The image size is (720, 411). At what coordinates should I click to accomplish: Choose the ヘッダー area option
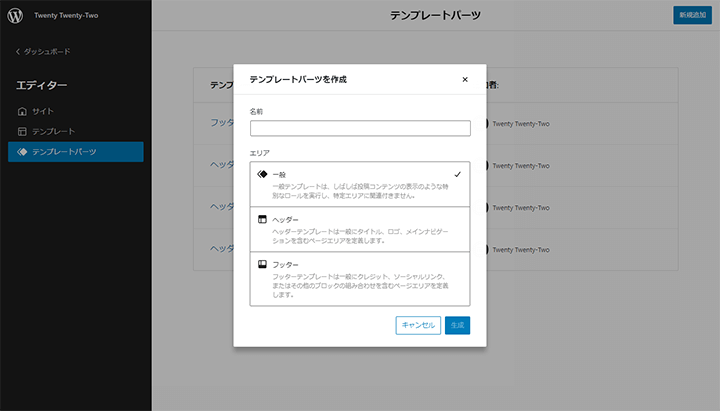click(x=359, y=229)
